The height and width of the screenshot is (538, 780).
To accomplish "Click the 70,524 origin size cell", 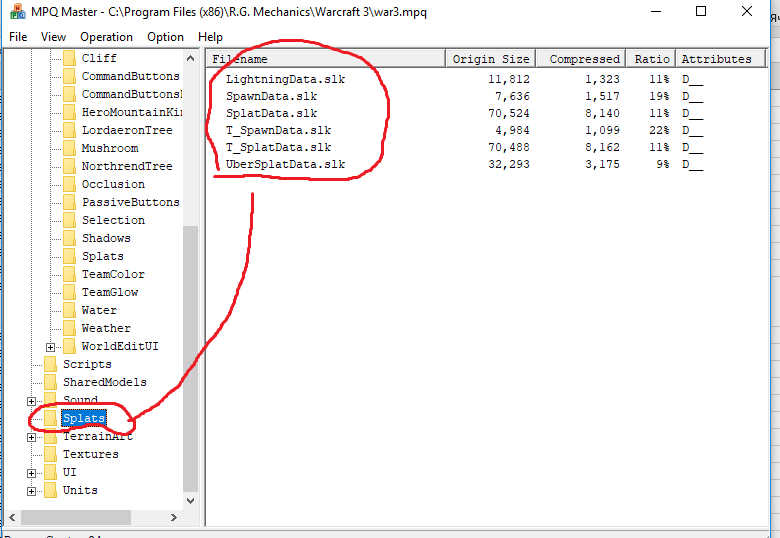I will pos(508,113).
